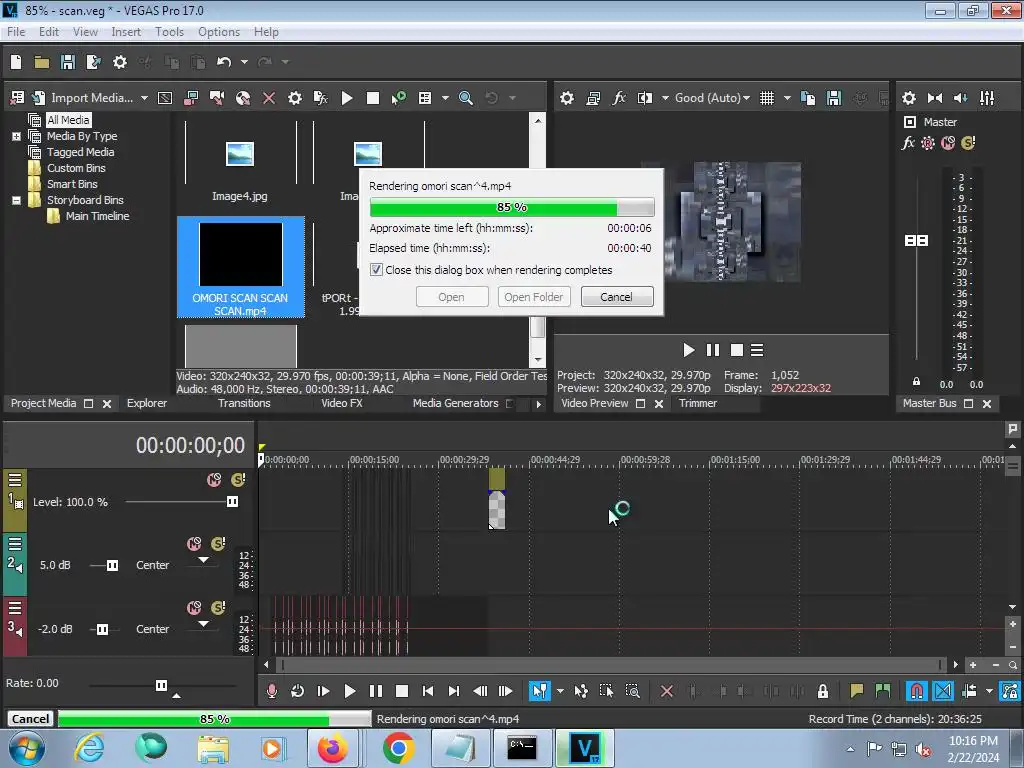Click the track 2 volume slider handle
Image resolution: width=1024 pixels, height=768 pixels.
112,565
